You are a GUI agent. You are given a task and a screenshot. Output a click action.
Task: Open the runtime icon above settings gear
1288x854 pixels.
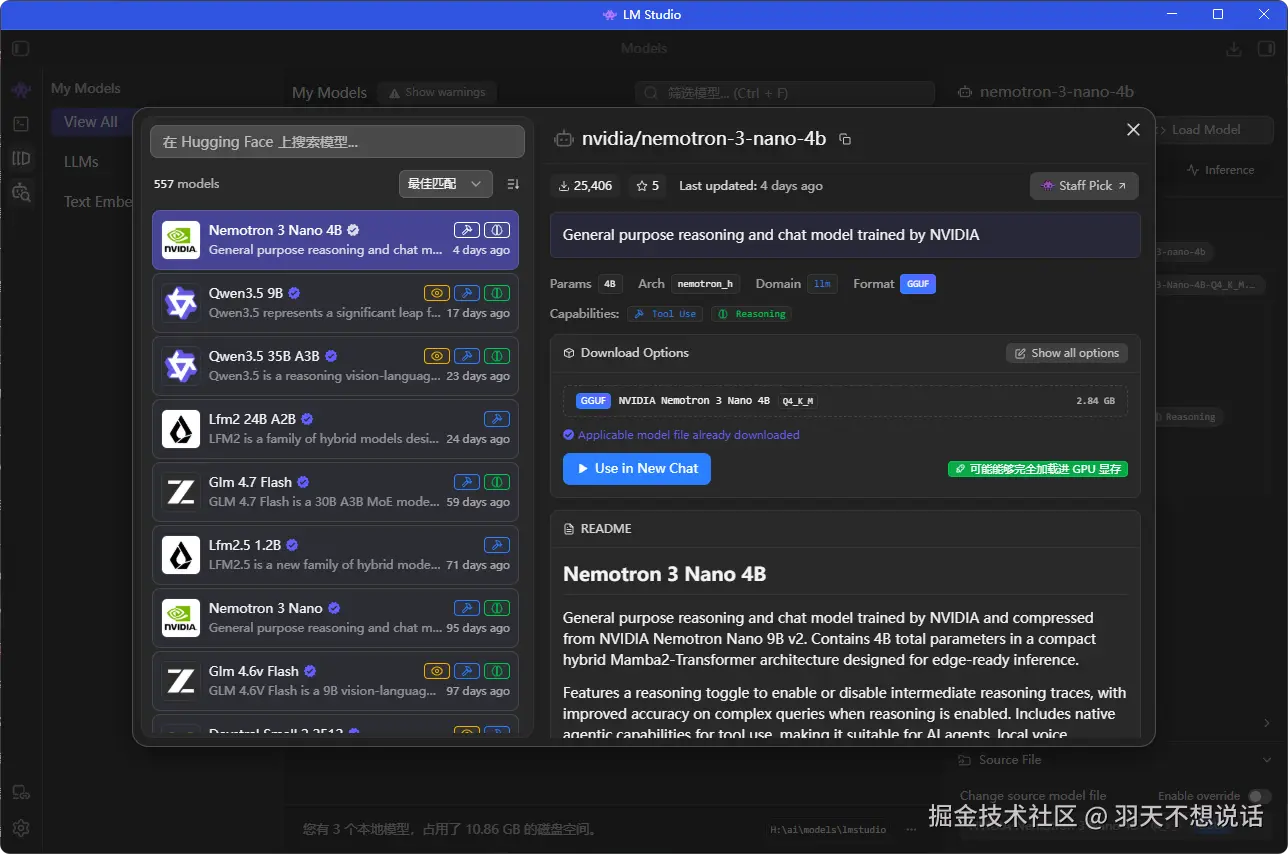[21, 793]
